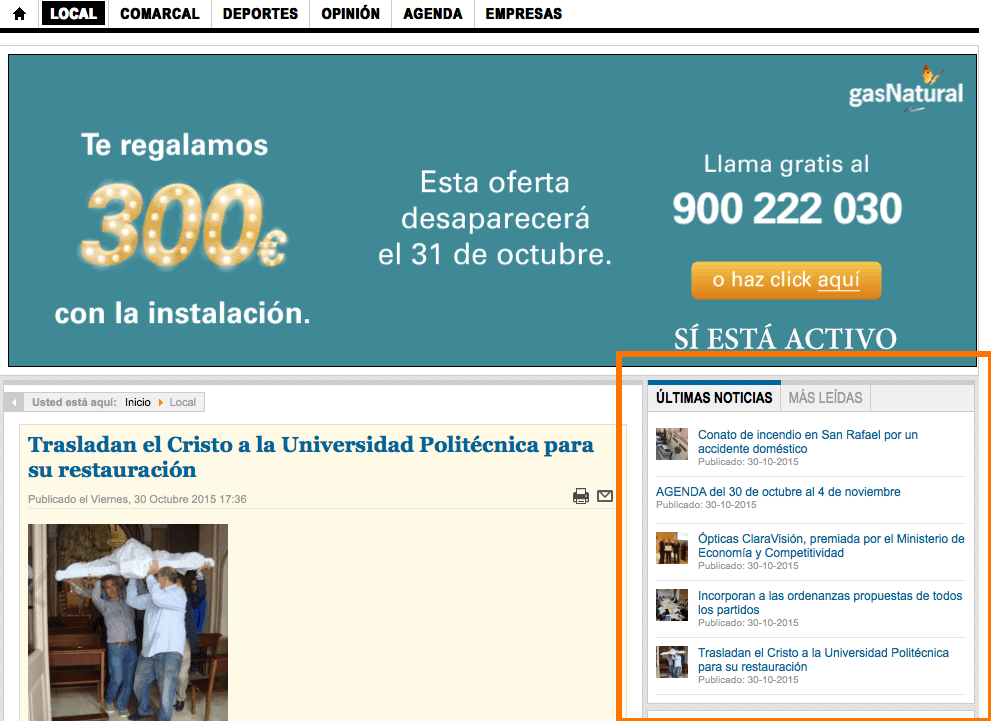Image resolution: width=991 pixels, height=721 pixels.
Task: Click the Local breadcrumb item
Action: pos(183,402)
